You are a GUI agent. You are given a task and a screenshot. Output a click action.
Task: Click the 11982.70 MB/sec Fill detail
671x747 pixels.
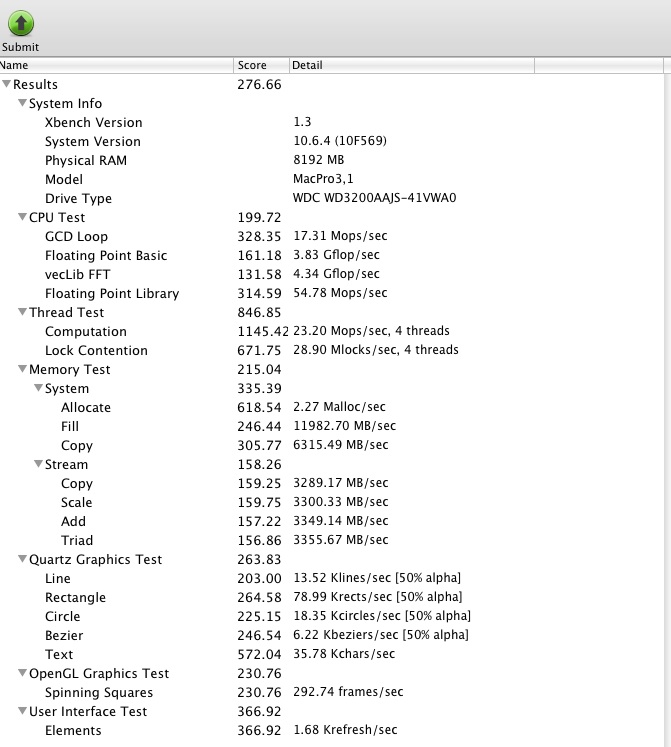(345, 425)
